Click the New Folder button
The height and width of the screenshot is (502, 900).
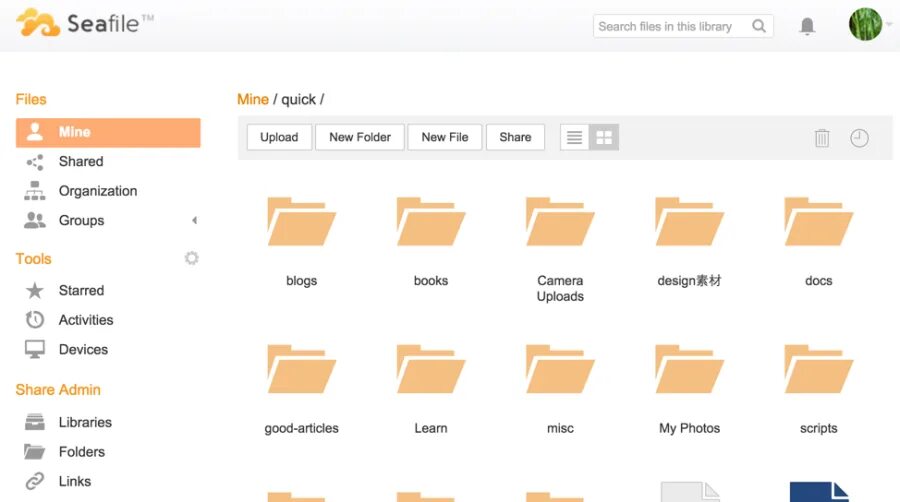click(360, 137)
